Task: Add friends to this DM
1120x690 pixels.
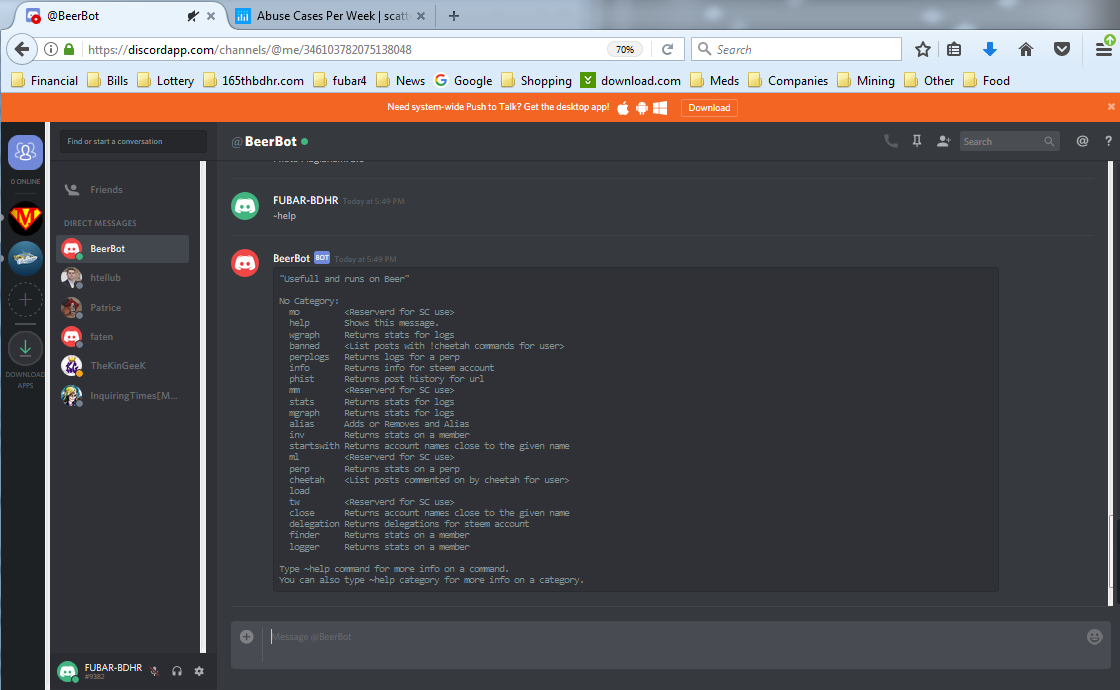Action: (944, 141)
